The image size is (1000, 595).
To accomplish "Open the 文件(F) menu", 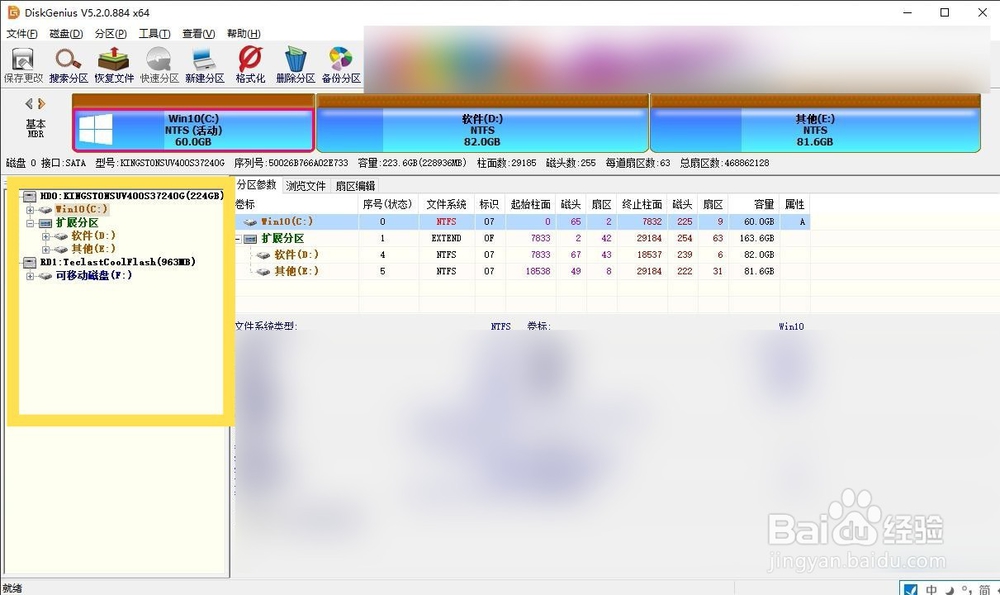I will [22, 34].
